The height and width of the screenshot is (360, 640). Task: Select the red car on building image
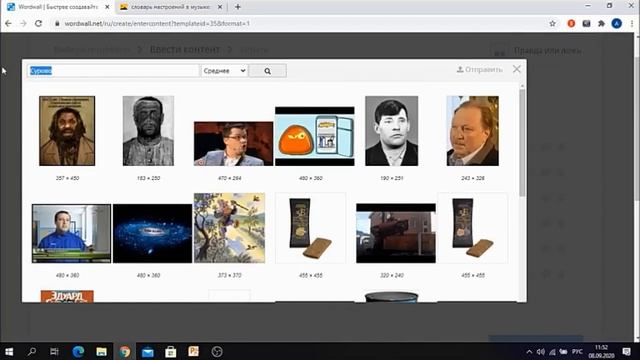click(396, 233)
